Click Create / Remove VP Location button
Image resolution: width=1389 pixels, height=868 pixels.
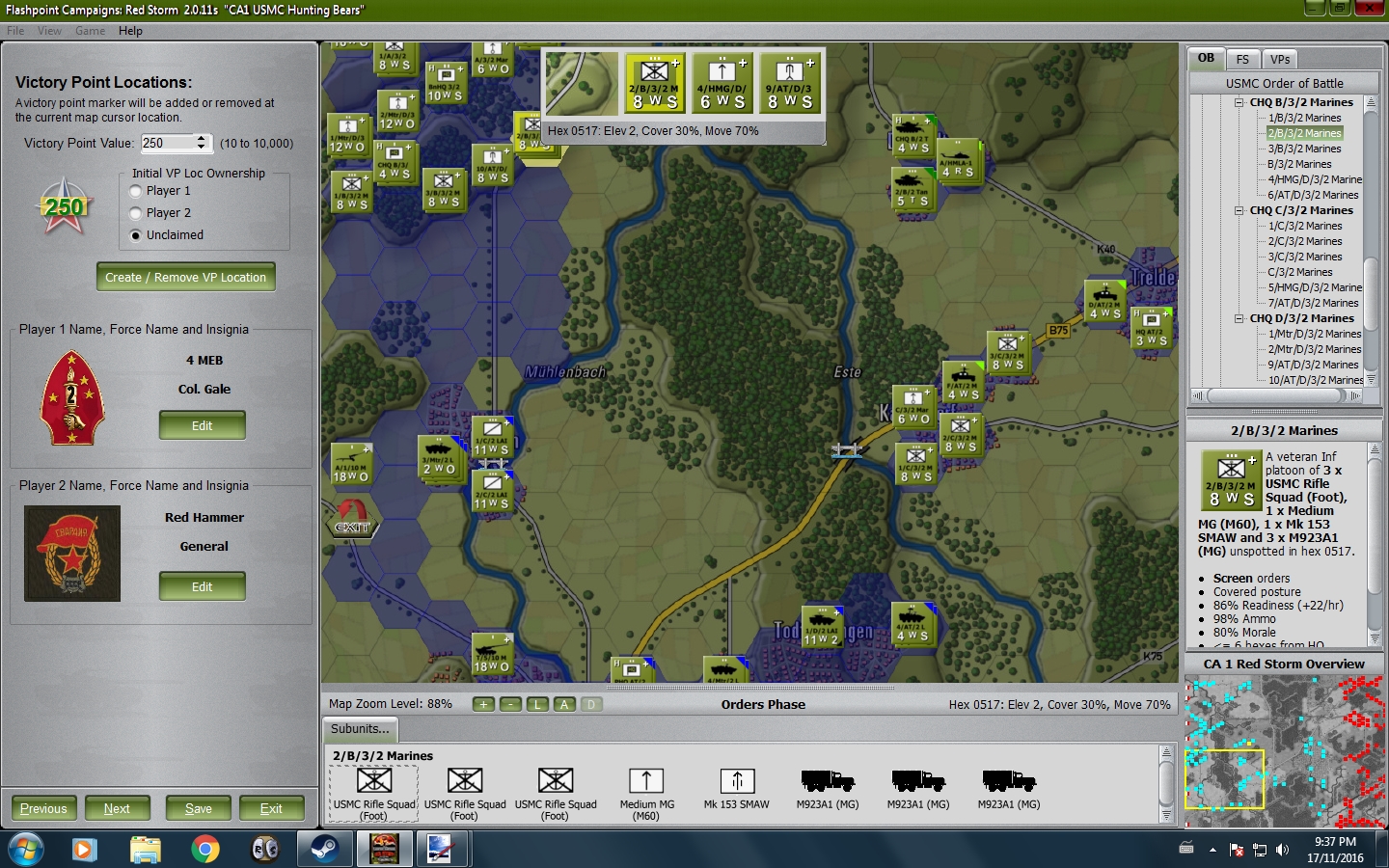pyautogui.click(x=186, y=277)
